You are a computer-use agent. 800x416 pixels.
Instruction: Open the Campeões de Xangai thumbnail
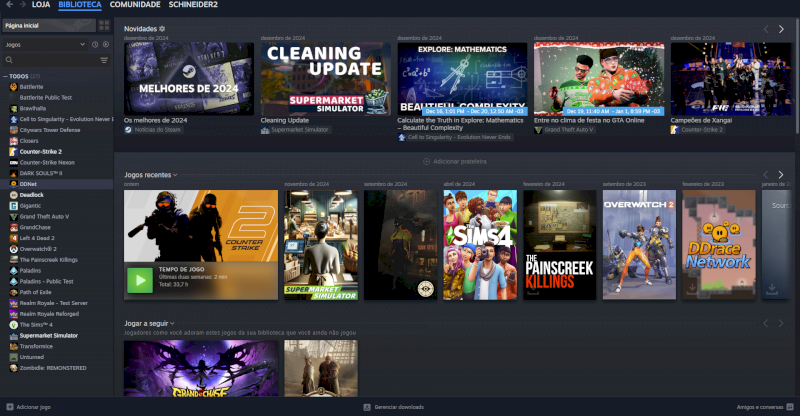[731, 79]
